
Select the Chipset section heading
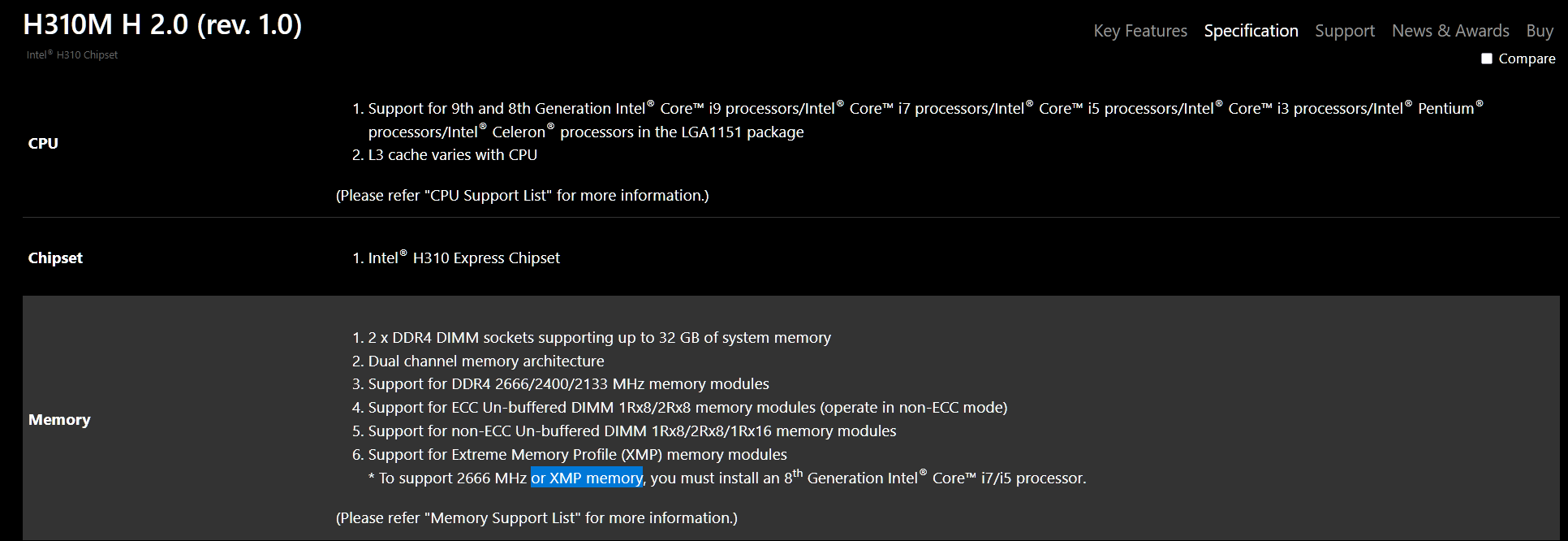[x=55, y=258]
